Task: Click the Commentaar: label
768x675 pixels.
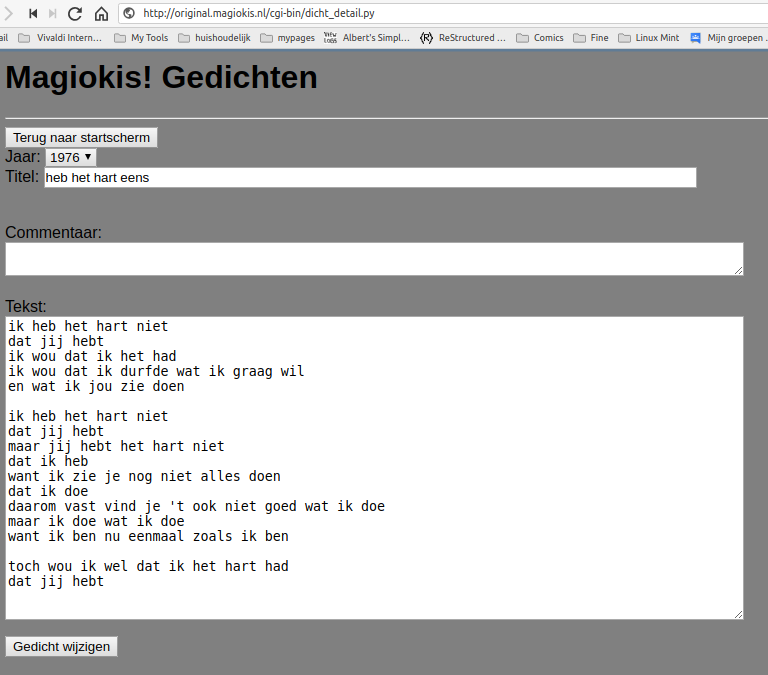Action: pos(53,232)
